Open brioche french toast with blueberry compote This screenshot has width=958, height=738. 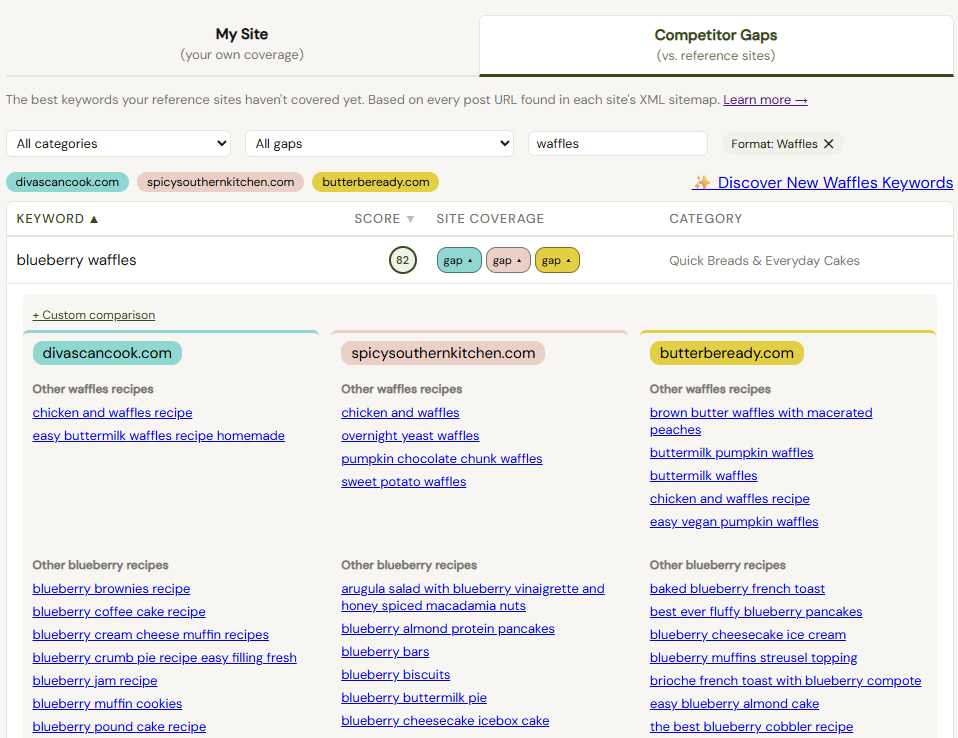(786, 681)
